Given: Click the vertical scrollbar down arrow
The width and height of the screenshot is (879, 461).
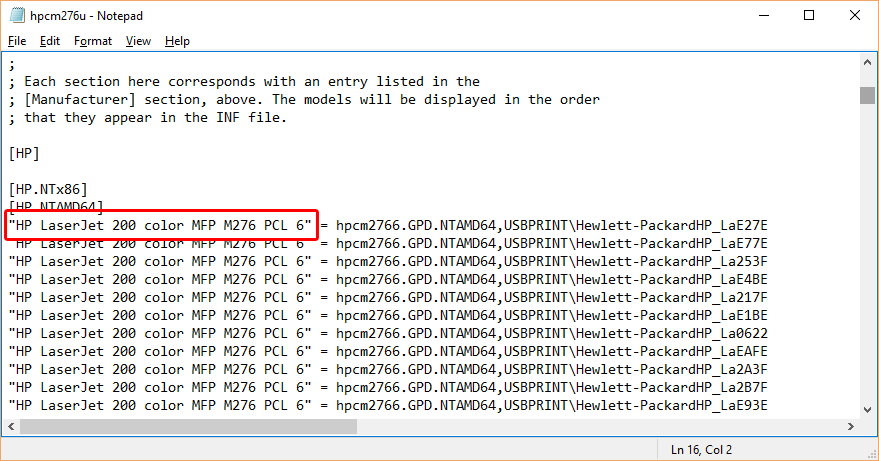Looking at the screenshot, I should point(867,410).
